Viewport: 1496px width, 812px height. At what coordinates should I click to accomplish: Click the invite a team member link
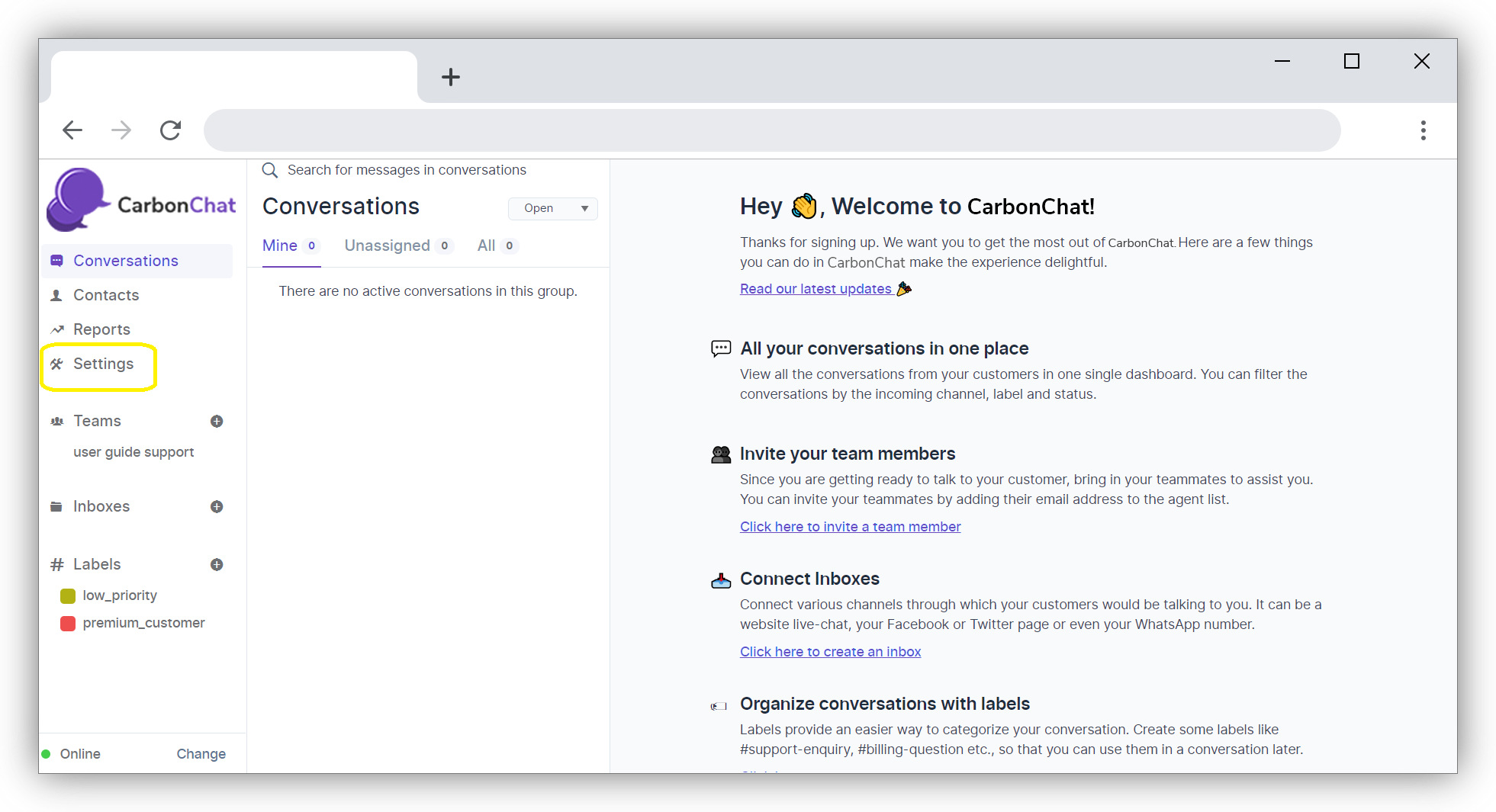click(850, 527)
